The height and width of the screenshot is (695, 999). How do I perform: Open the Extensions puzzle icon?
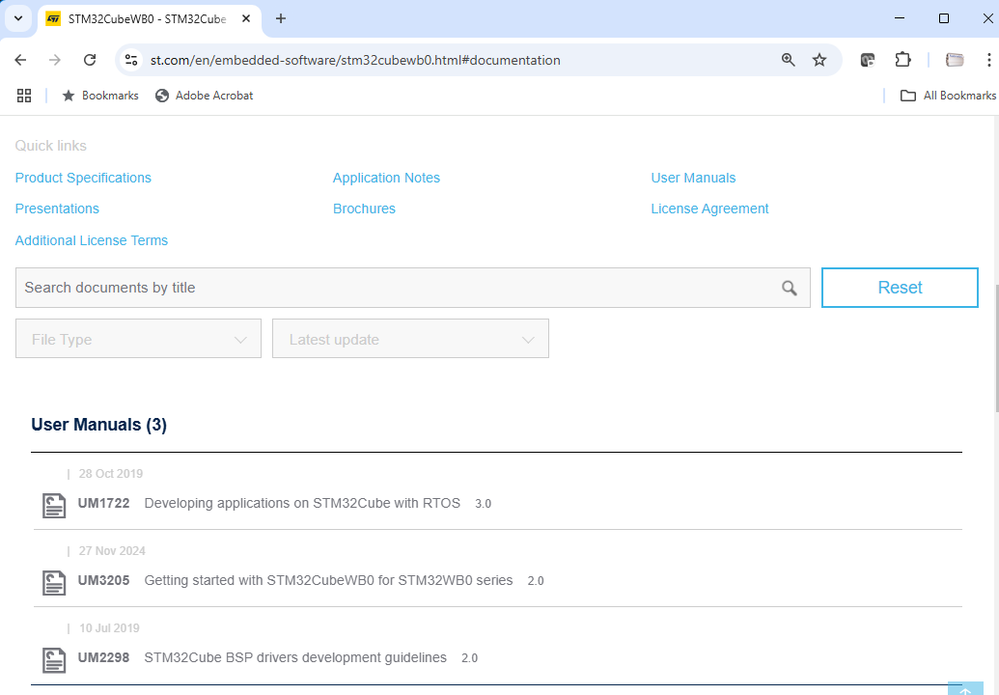[x=903, y=60]
